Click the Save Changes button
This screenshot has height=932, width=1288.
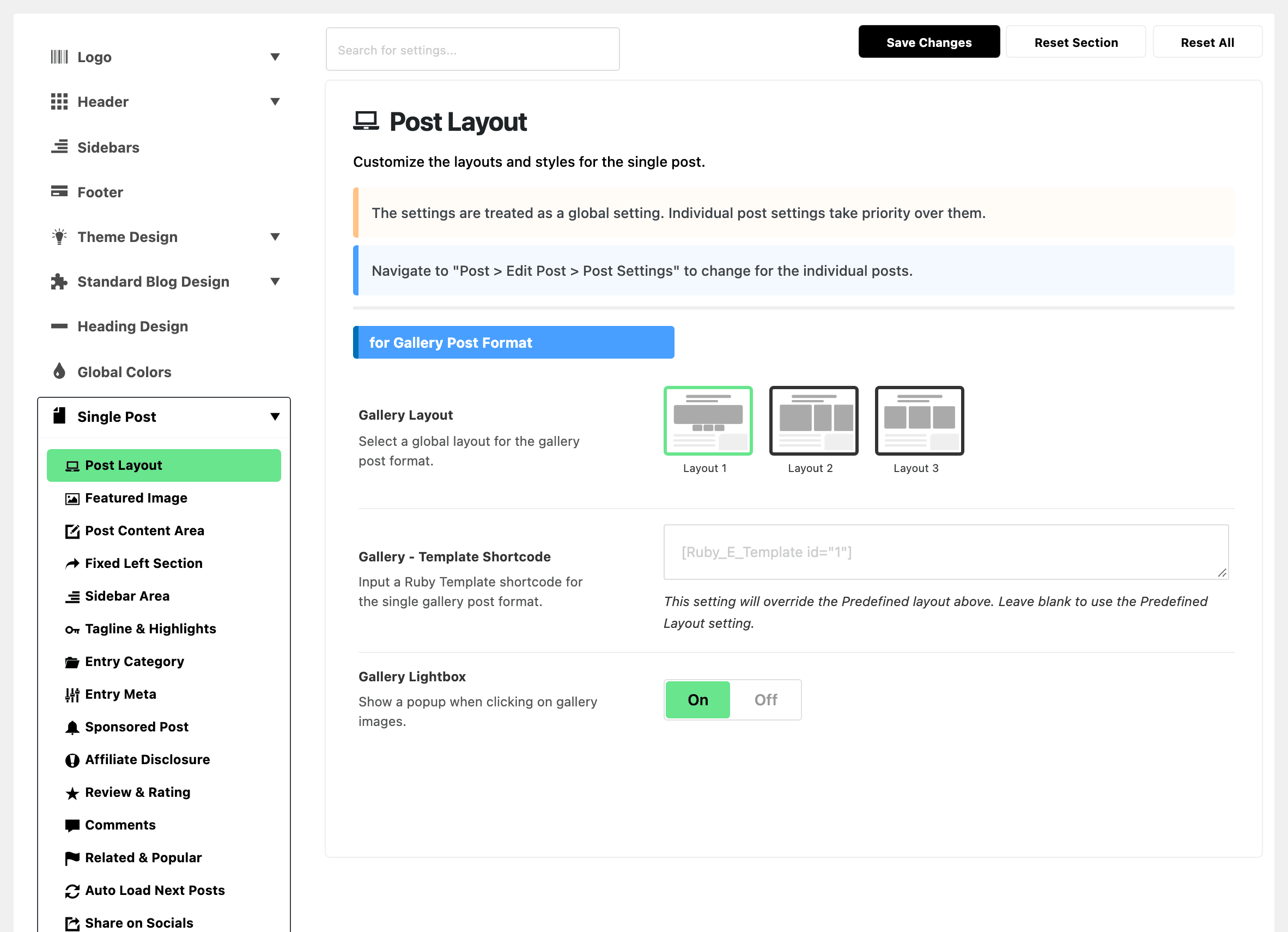(929, 42)
